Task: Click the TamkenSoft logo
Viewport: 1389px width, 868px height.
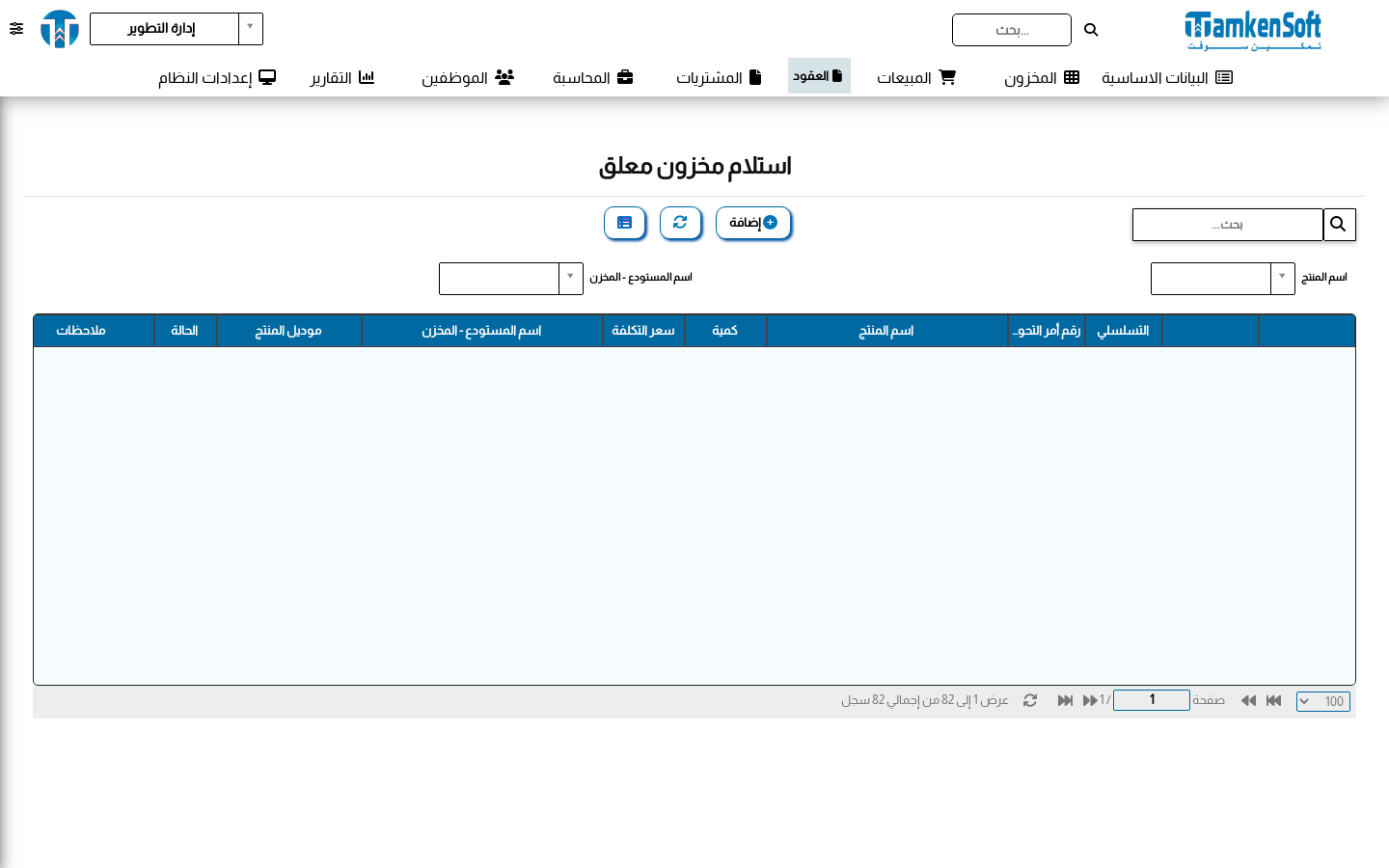Action: (1252, 30)
